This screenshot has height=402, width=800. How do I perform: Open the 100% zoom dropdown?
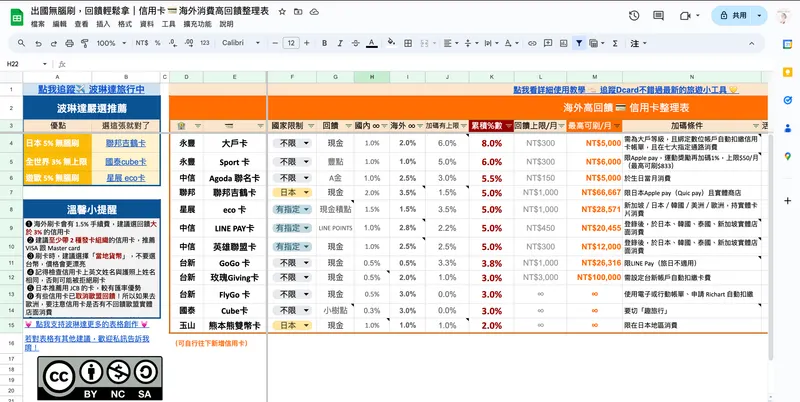click(x=111, y=43)
